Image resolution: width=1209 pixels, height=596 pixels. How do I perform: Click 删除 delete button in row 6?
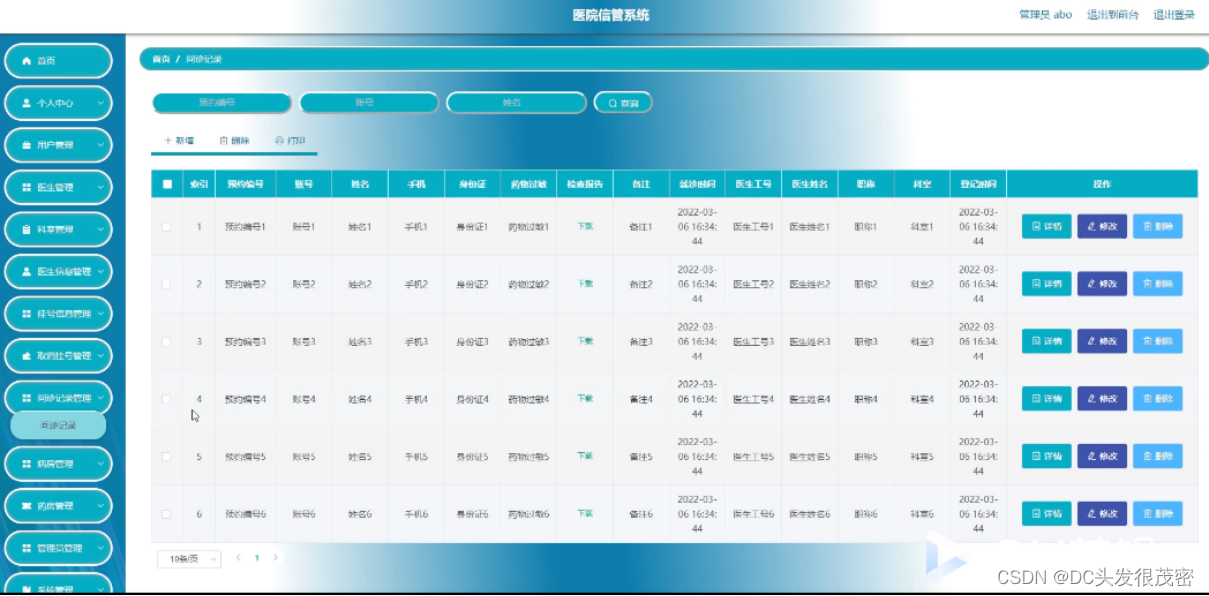pos(1157,514)
